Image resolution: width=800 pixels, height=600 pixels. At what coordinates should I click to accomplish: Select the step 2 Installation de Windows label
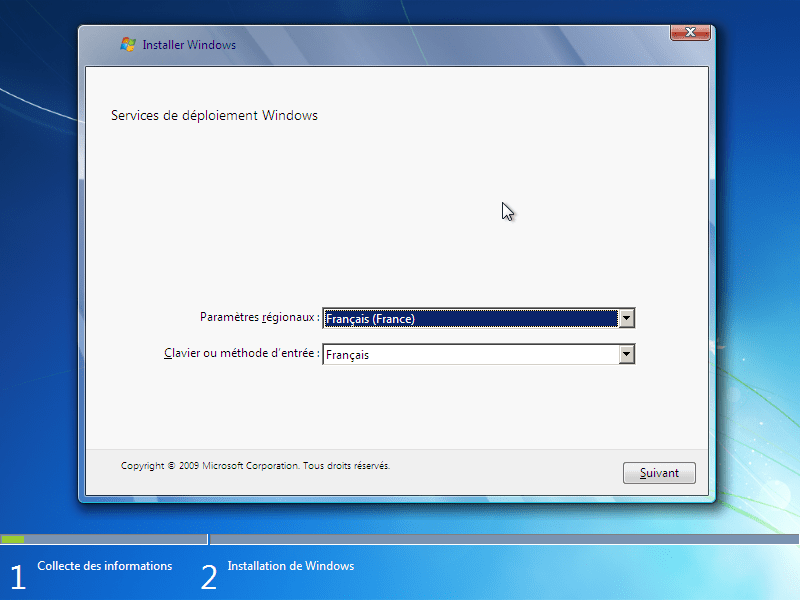pyautogui.click(x=290, y=566)
